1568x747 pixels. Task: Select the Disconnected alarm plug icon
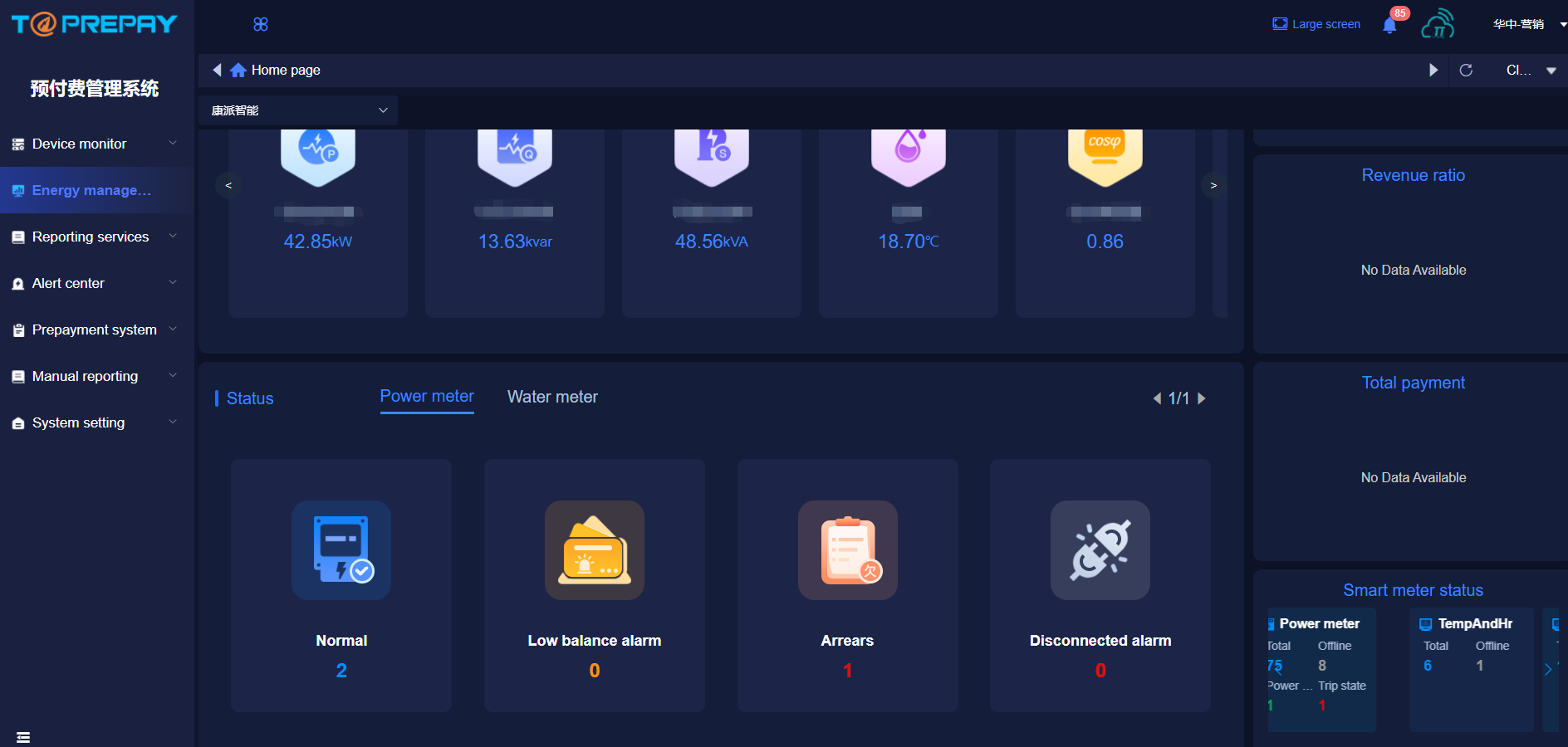tap(1100, 550)
